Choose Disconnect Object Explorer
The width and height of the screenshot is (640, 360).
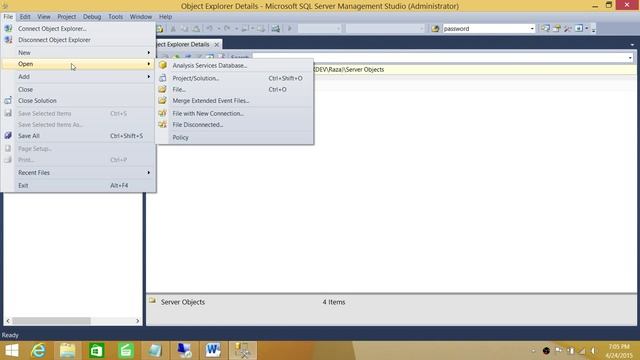pos(79,40)
